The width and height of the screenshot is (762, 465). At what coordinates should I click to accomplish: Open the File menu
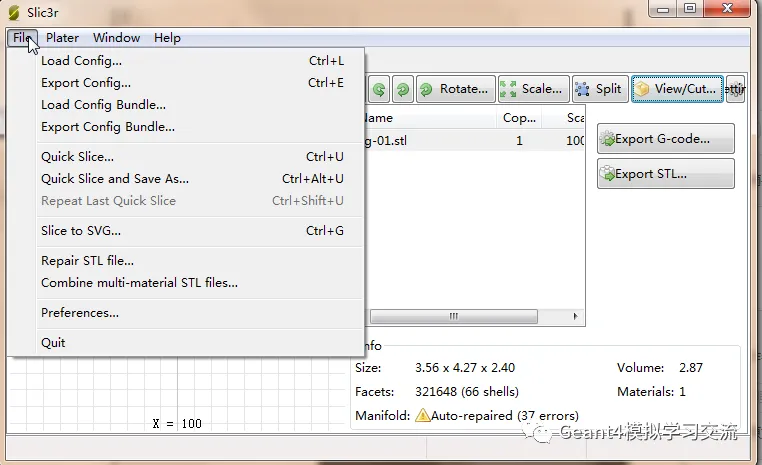coord(22,38)
